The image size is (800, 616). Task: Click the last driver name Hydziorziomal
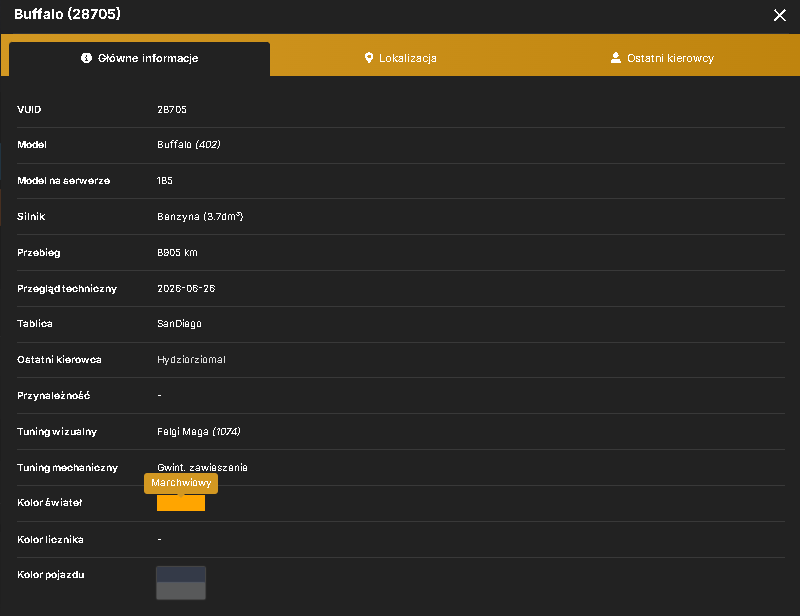(x=191, y=360)
